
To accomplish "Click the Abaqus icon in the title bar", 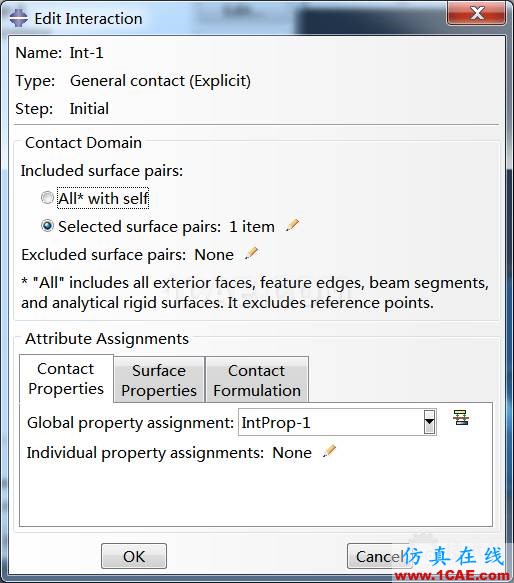I will (19, 18).
